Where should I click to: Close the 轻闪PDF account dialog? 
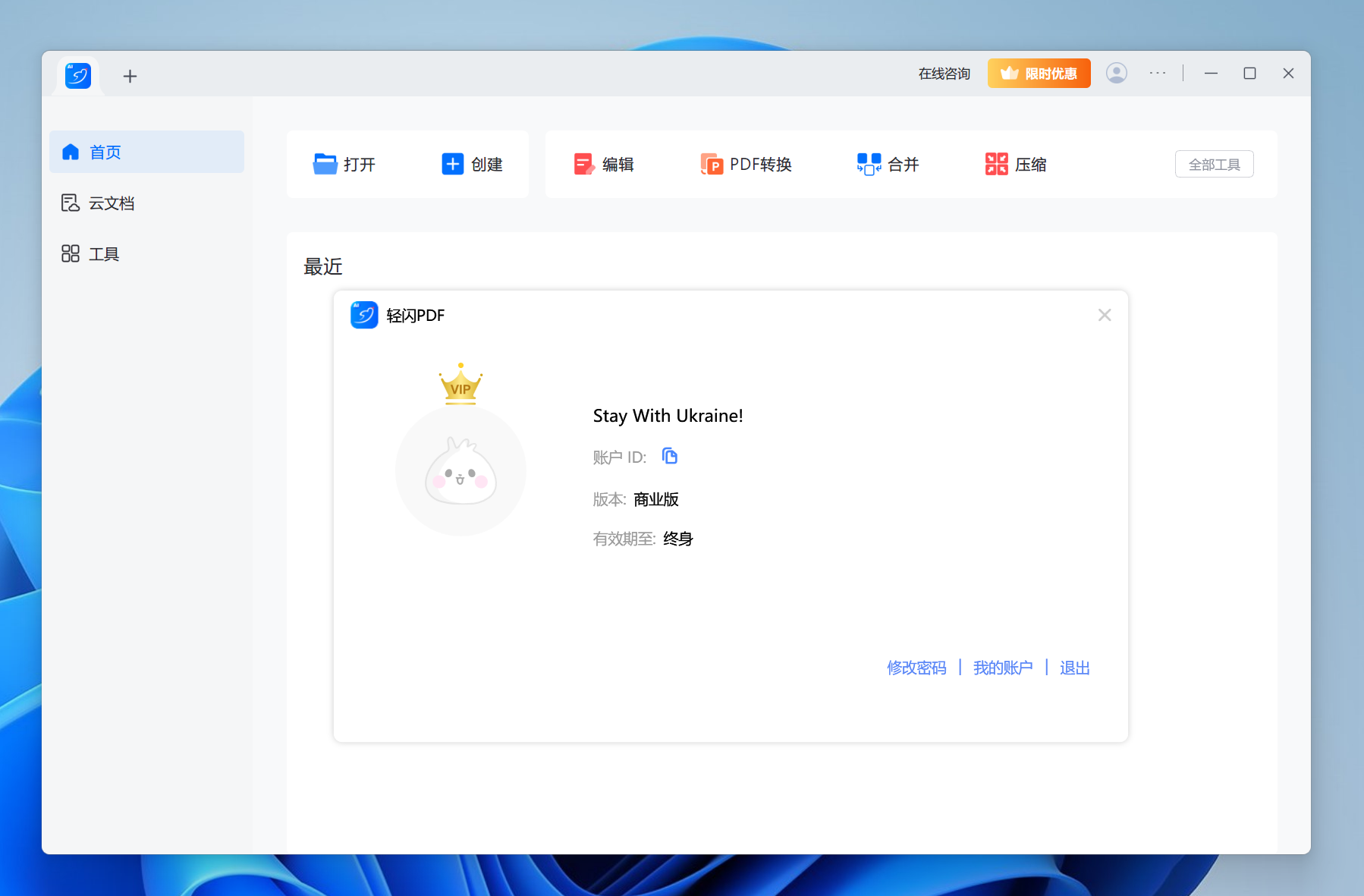coord(1105,315)
